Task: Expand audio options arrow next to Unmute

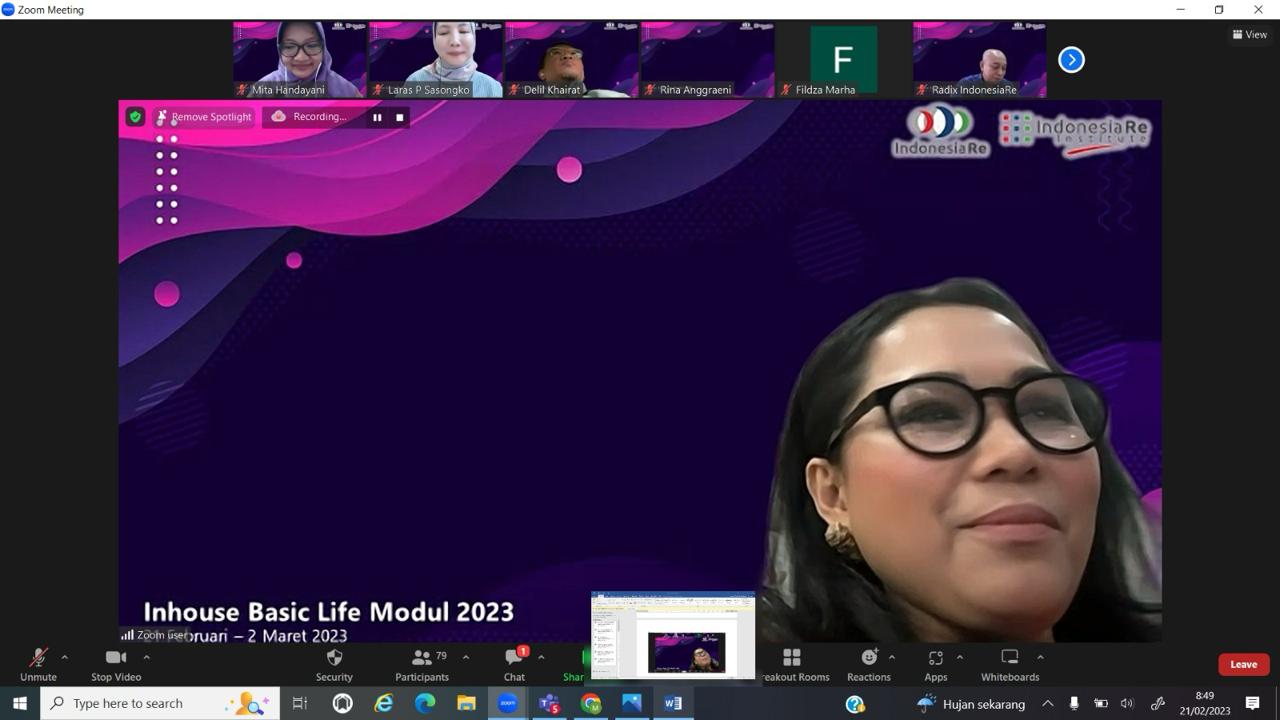Action: [x=65, y=657]
